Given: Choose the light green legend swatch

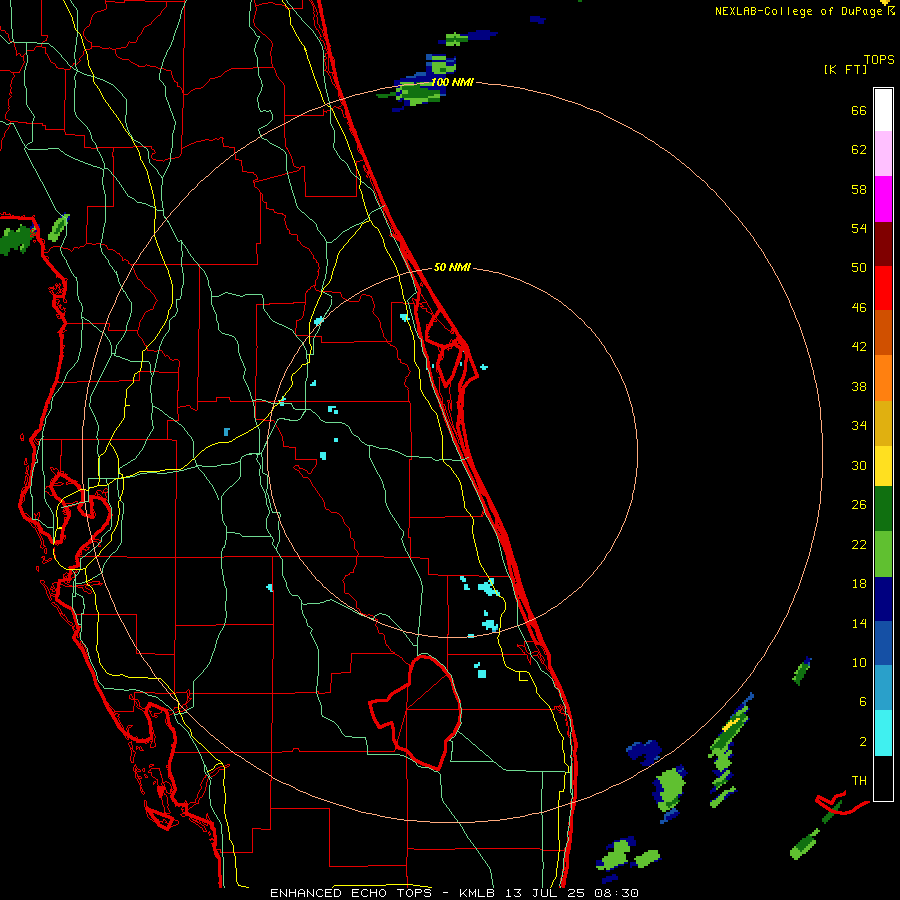Looking at the screenshot, I should coord(883,554).
